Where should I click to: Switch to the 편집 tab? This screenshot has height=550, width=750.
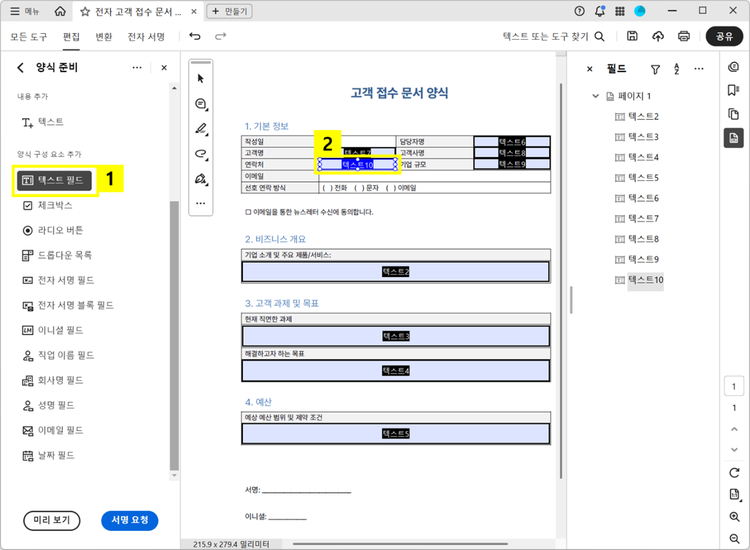[71, 37]
